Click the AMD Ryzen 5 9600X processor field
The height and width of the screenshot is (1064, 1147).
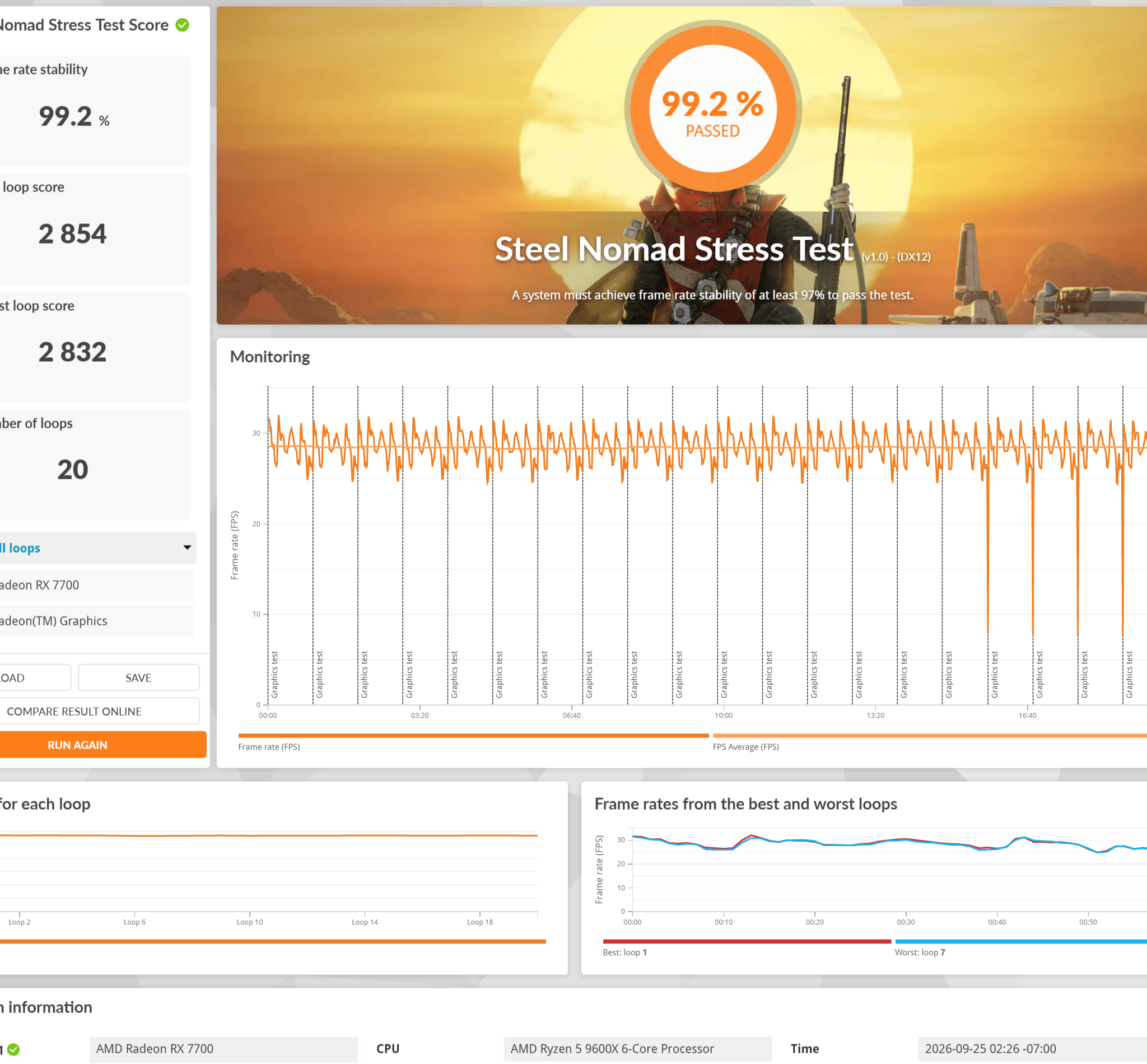[637, 1049]
